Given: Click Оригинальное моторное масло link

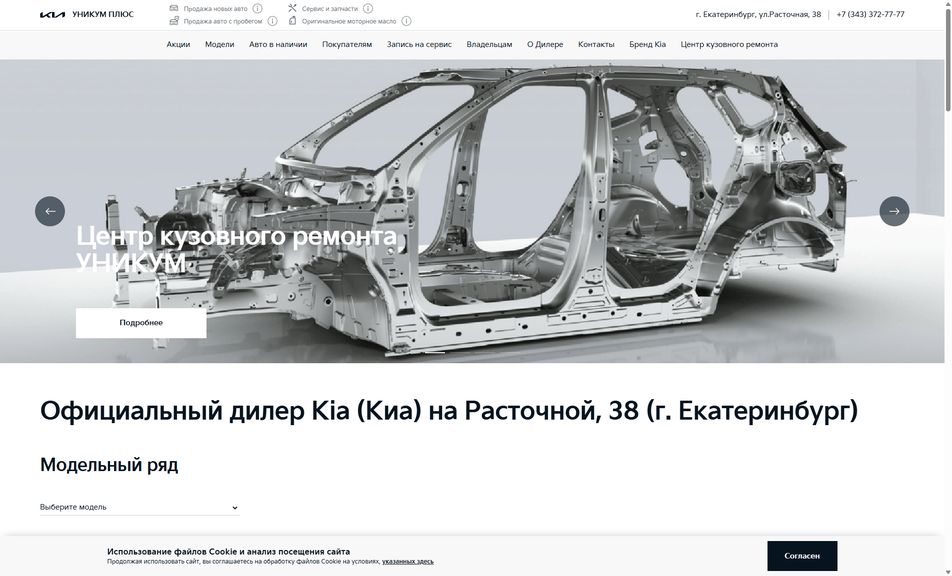Looking at the screenshot, I should 348,21.
